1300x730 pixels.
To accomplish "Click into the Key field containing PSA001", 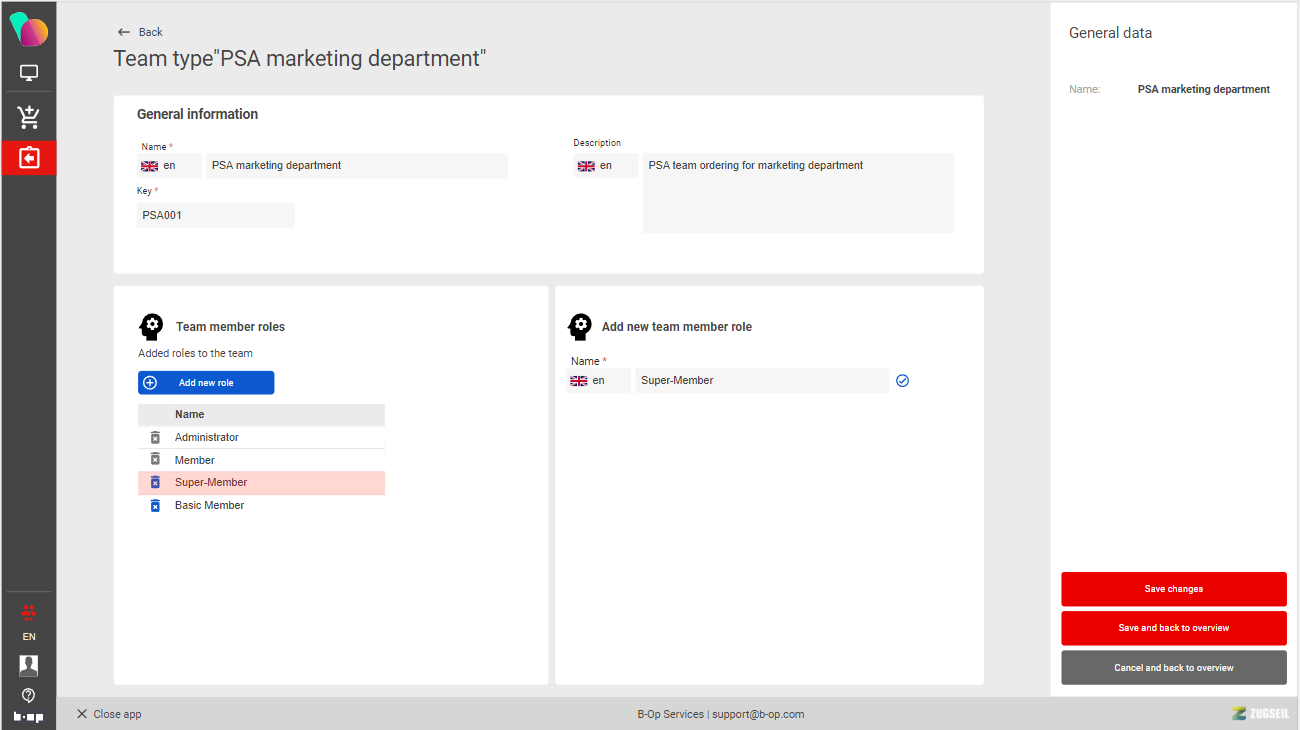I will point(215,215).
